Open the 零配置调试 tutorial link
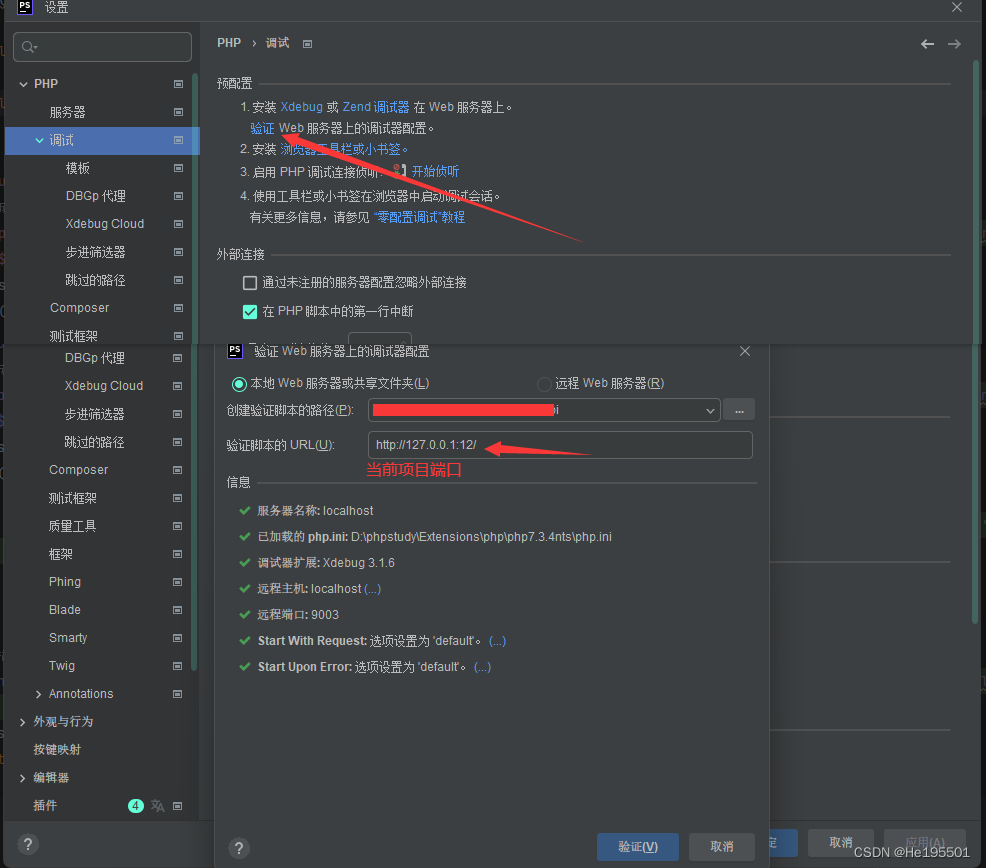Image resolution: width=986 pixels, height=868 pixels. pyautogui.click(x=419, y=217)
